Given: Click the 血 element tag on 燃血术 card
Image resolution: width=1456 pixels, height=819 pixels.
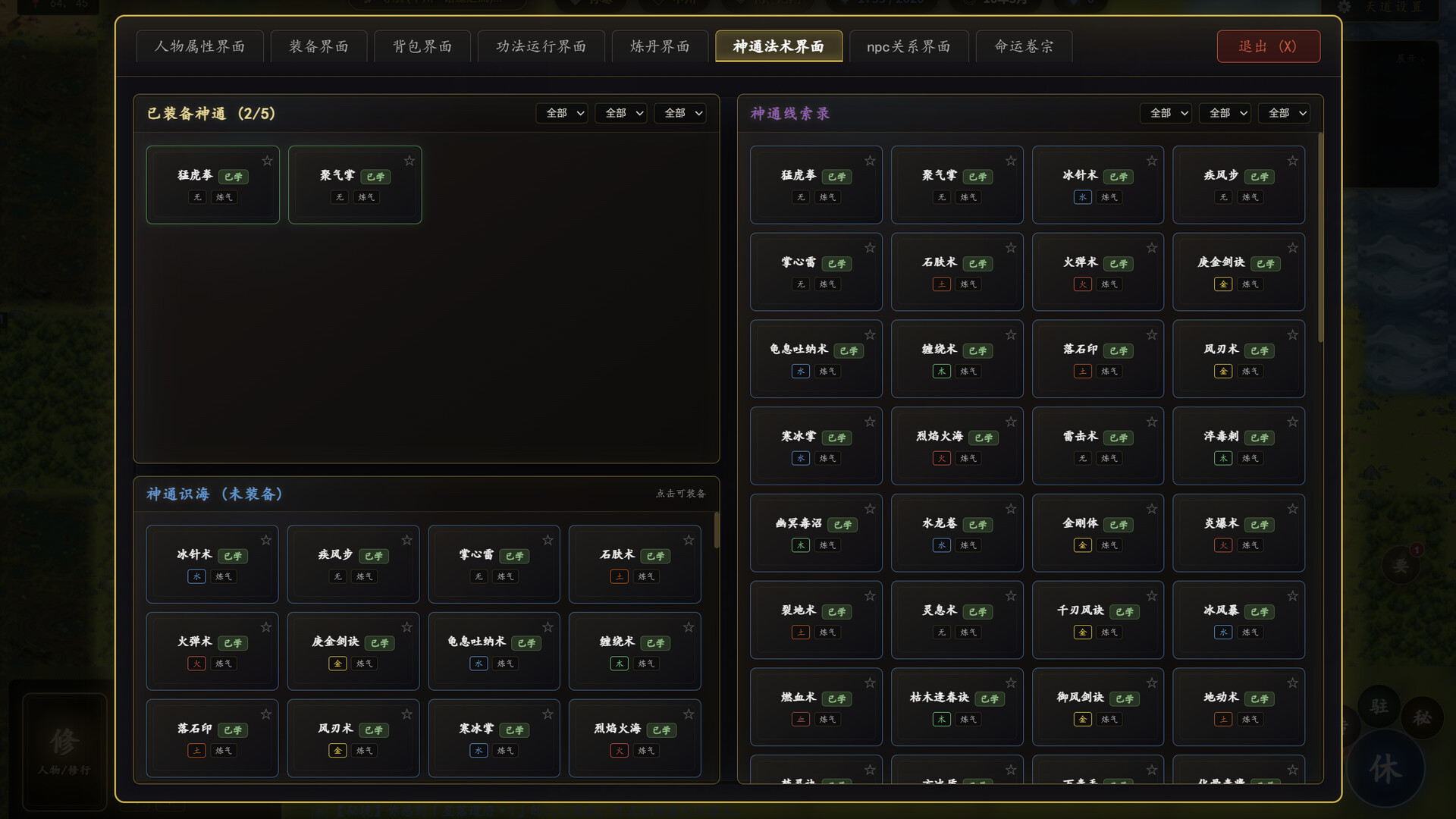Looking at the screenshot, I should tap(800, 720).
